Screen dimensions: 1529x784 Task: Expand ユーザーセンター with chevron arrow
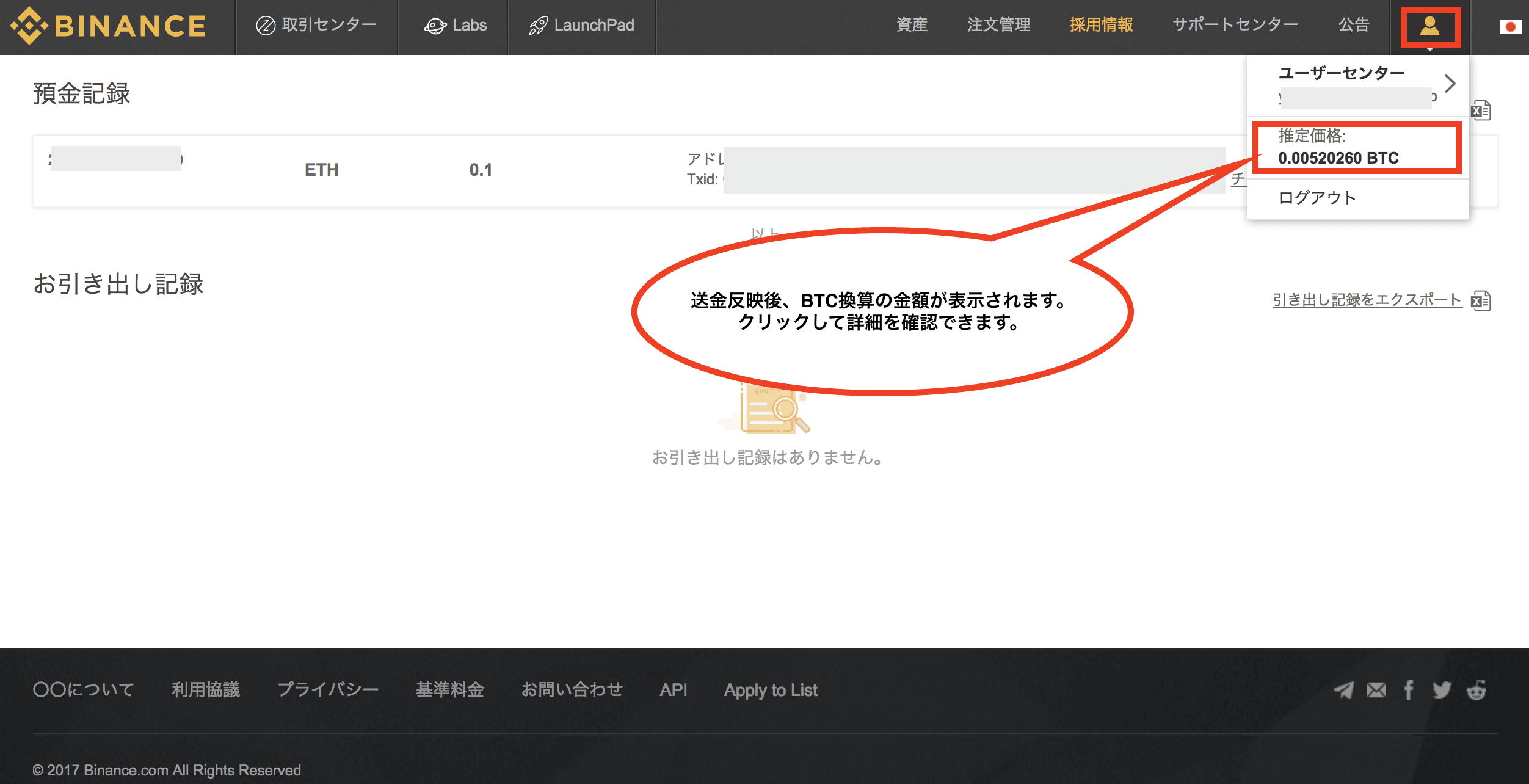(x=1450, y=84)
